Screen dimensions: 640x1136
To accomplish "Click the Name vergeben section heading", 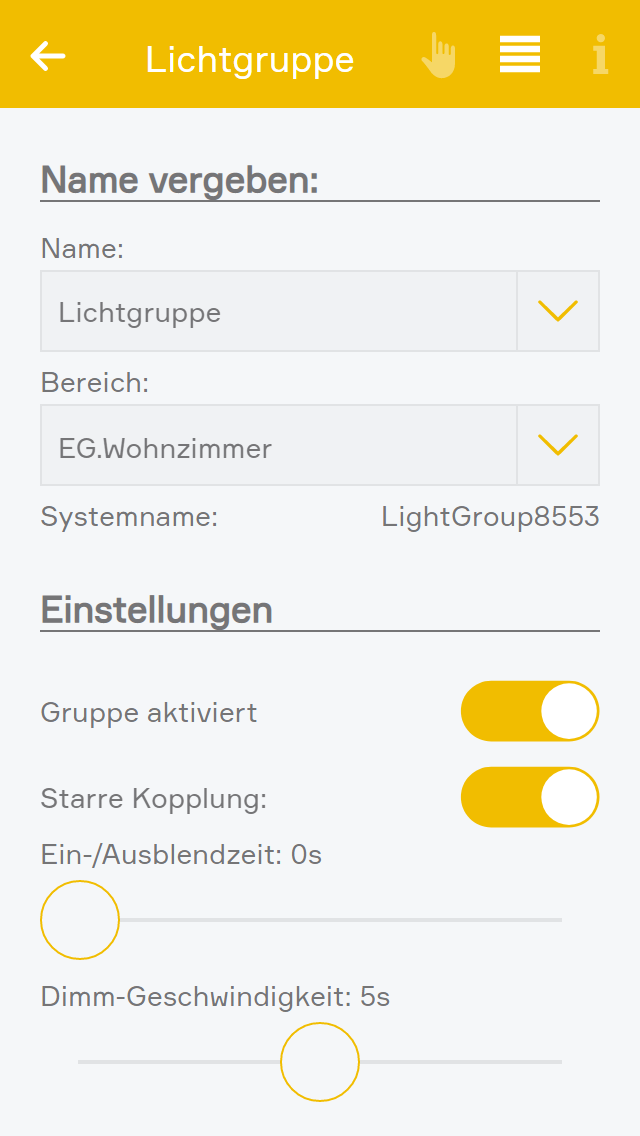I will (x=180, y=180).
